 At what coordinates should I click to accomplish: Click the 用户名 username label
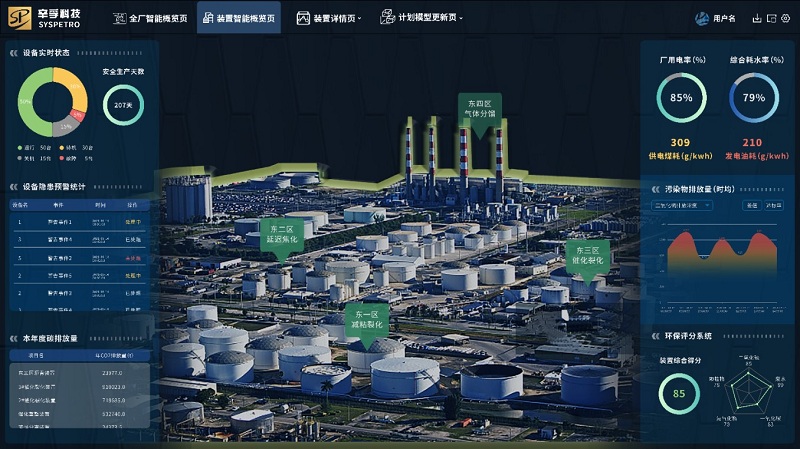click(x=724, y=18)
